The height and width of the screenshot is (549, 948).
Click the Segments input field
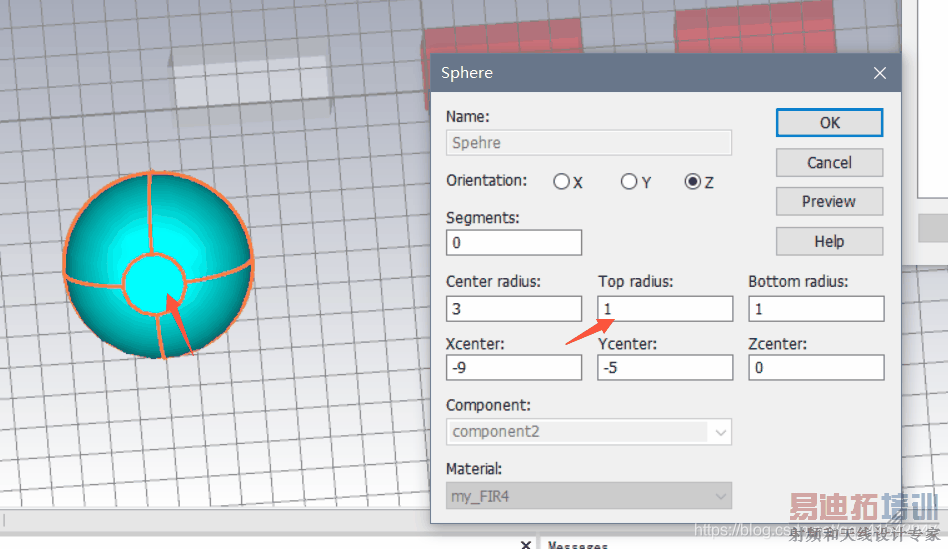click(x=514, y=242)
